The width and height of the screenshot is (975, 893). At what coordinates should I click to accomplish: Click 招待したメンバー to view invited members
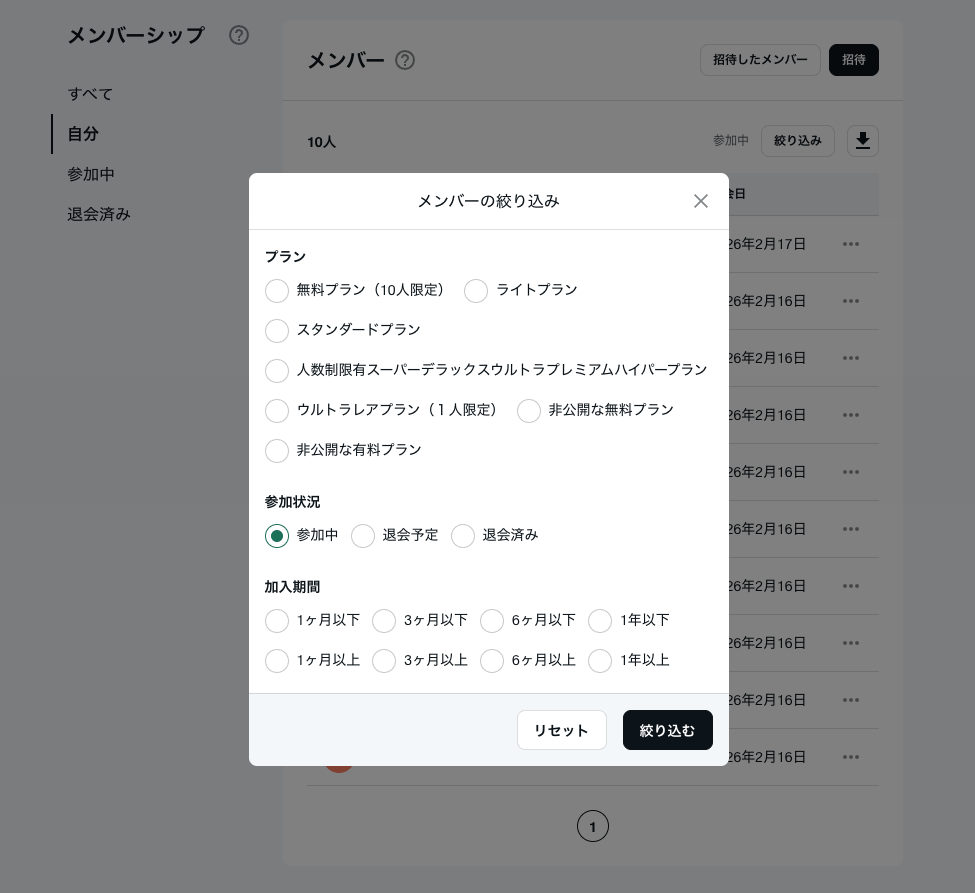click(760, 60)
